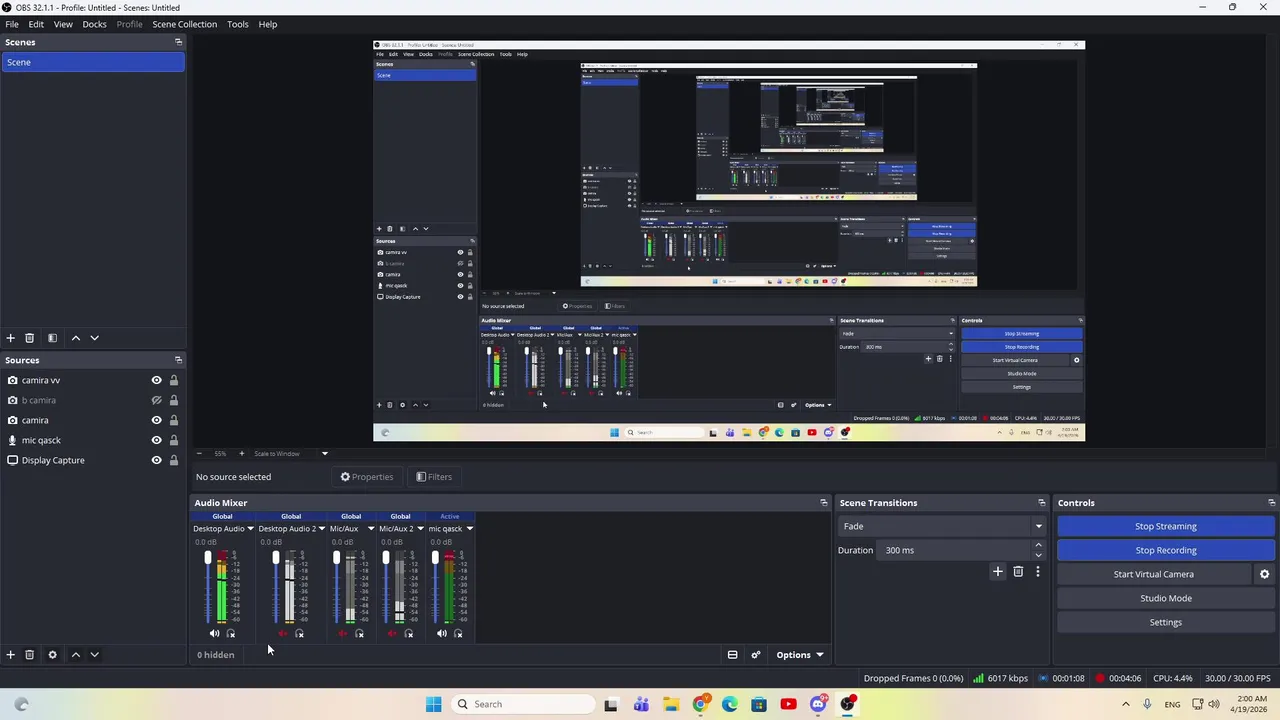The height and width of the screenshot is (720, 1280).
Task: Open the File menu
Action: (x=12, y=24)
